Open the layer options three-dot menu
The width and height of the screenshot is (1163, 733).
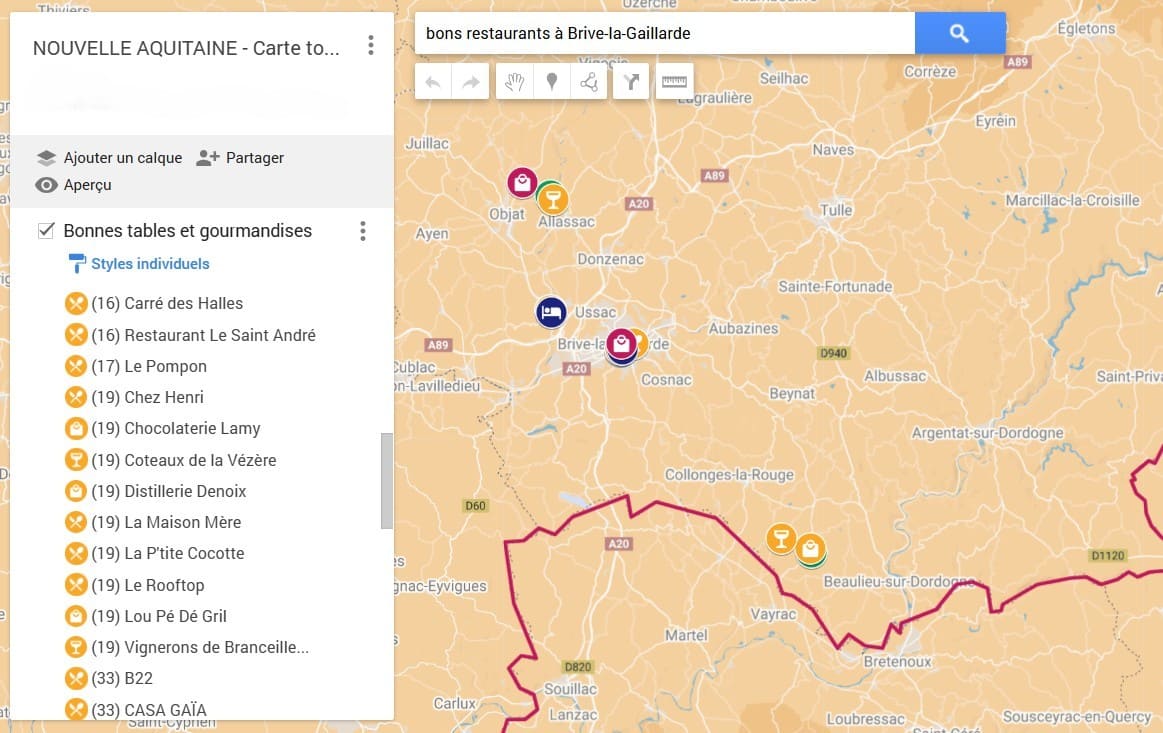pyautogui.click(x=362, y=231)
